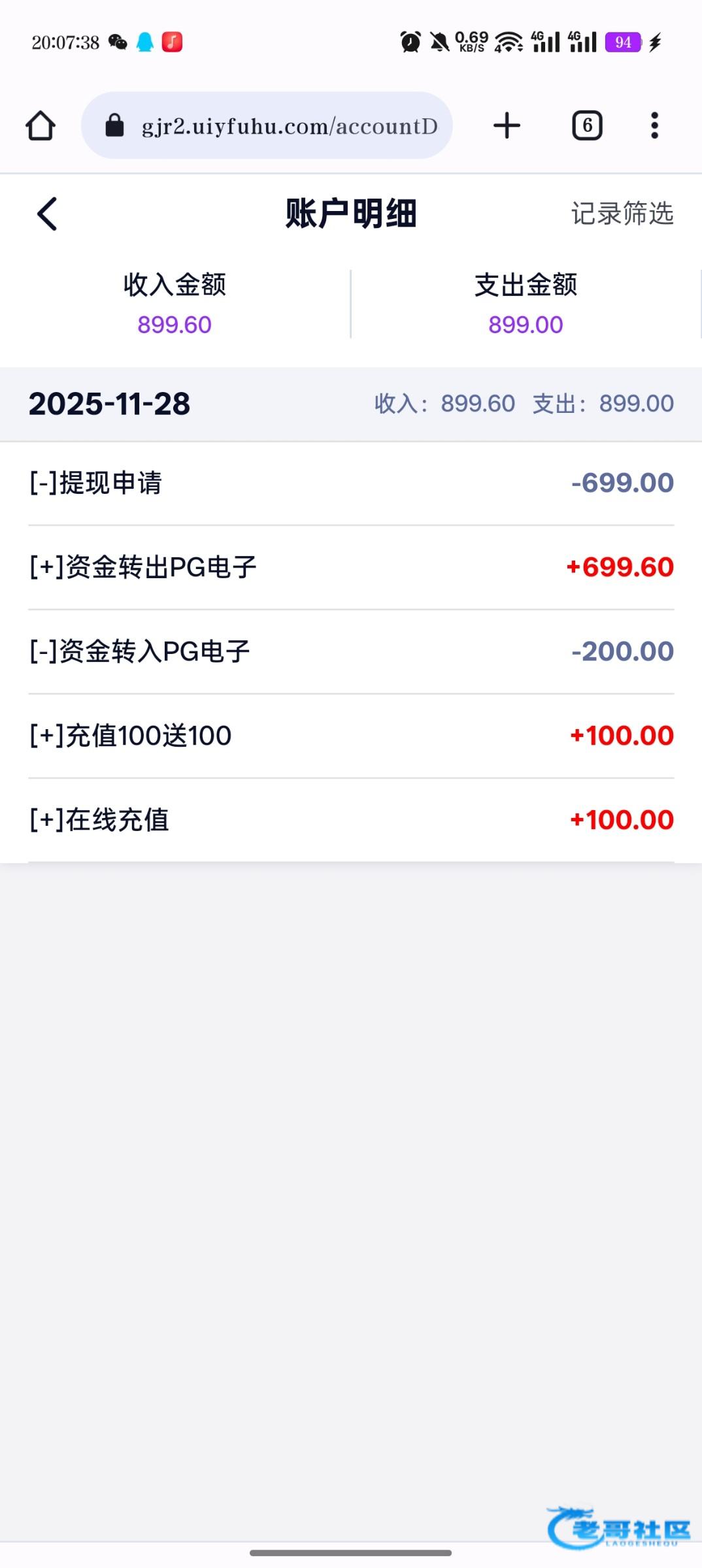This screenshot has width=702, height=1568.
Task: Tap the alarm clock status icon
Action: coord(410,42)
